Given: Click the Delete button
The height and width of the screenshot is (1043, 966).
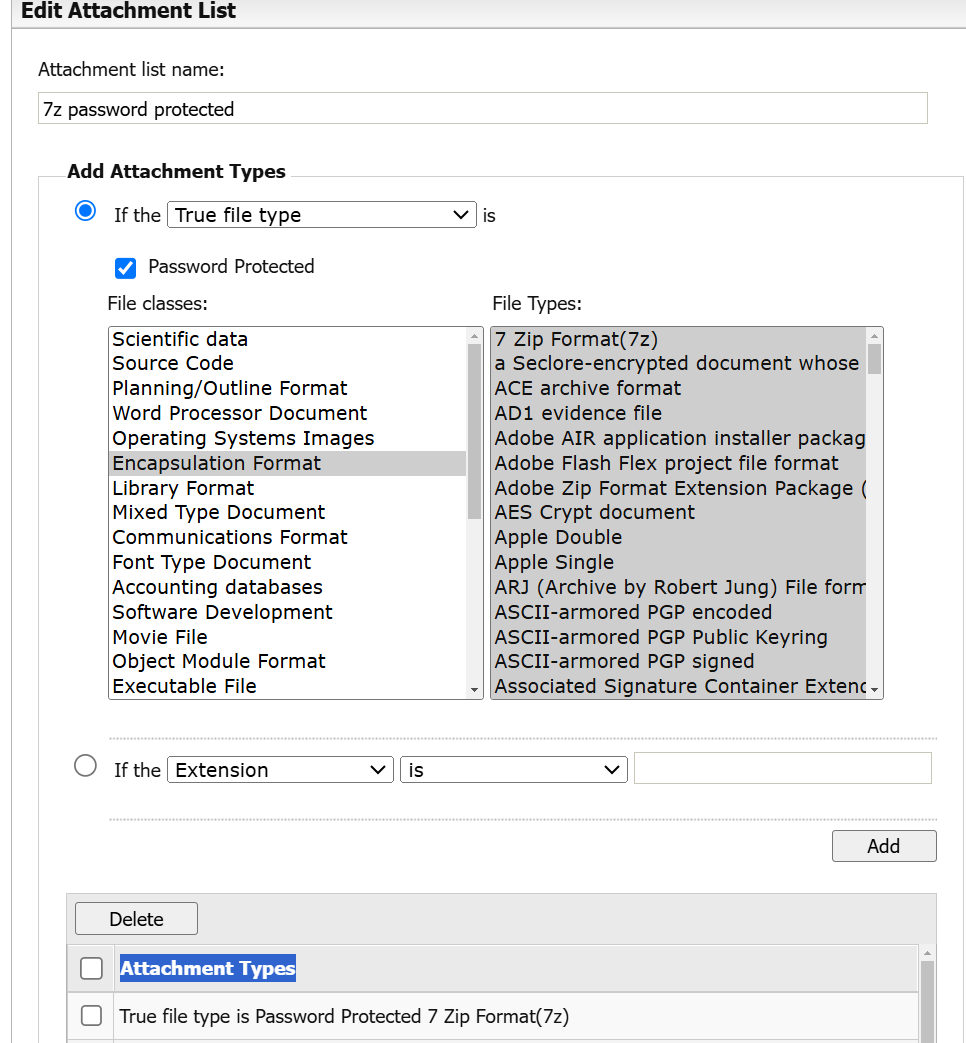Looking at the screenshot, I should (136, 919).
